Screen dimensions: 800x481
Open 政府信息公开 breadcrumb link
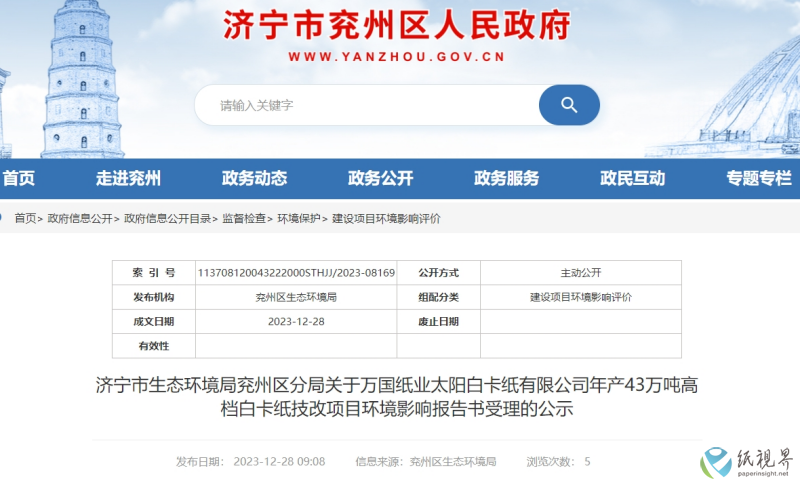(80, 219)
